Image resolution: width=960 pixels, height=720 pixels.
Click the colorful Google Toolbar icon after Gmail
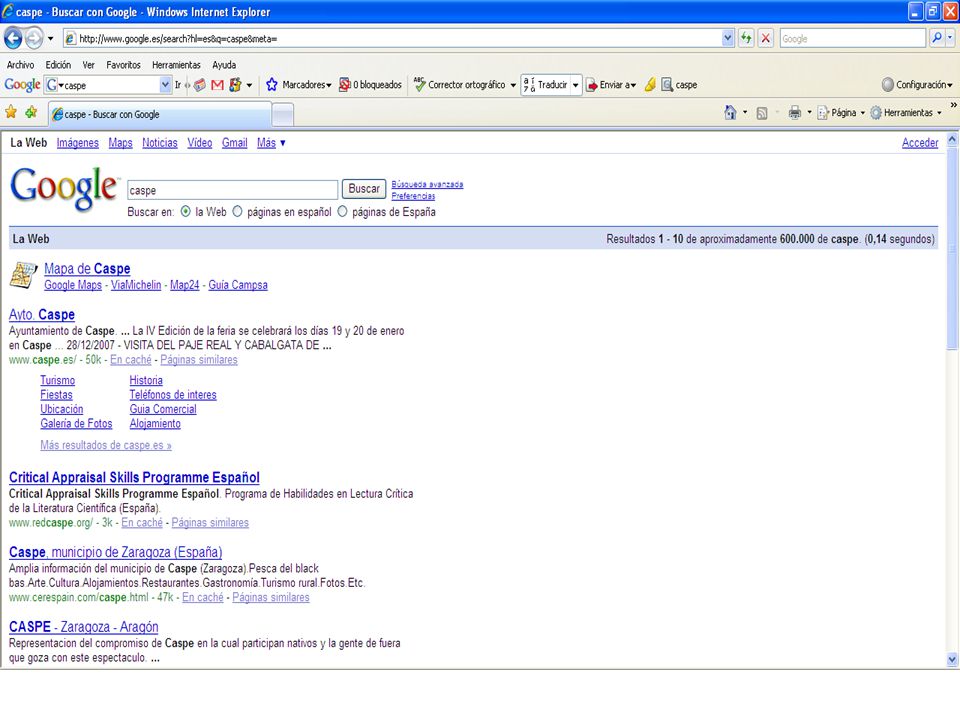tap(235, 85)
